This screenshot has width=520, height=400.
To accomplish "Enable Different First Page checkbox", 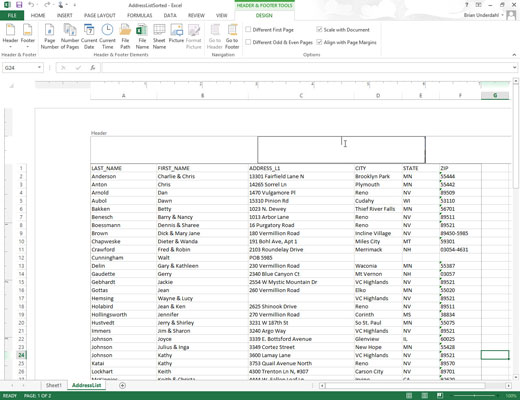I will (x=248, y=30).
